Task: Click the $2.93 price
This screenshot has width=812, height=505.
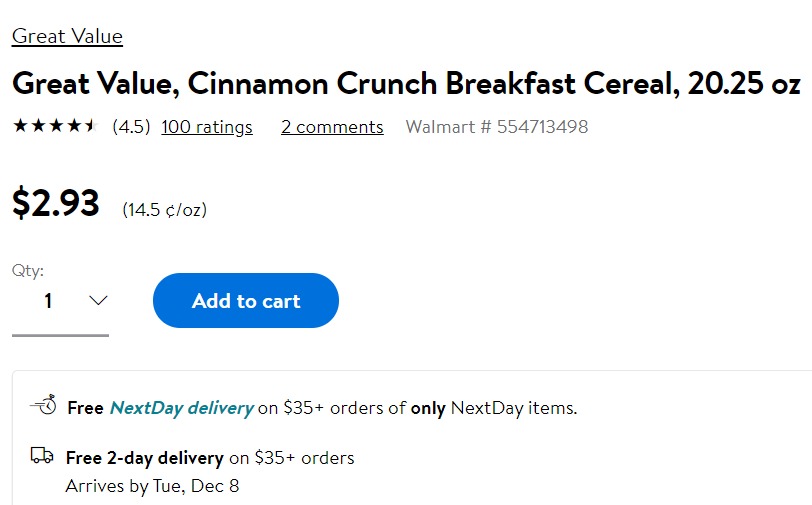Action: (x=55, y=203)
